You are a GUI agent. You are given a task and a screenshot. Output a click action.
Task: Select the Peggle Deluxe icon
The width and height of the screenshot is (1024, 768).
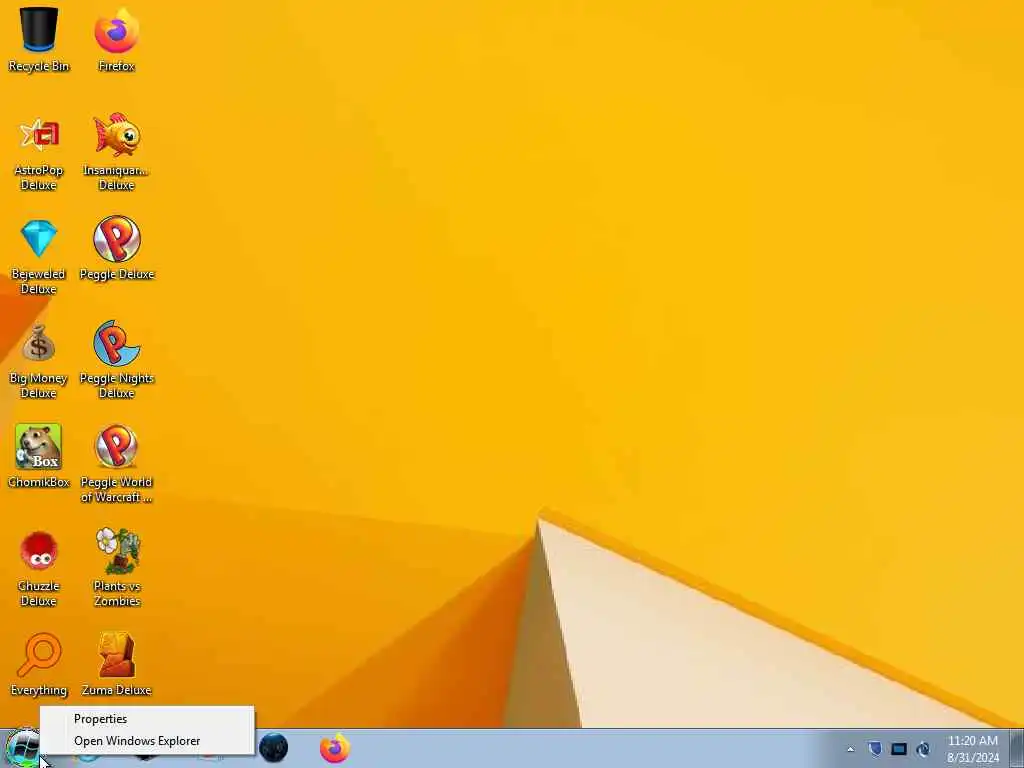[116, 239]
